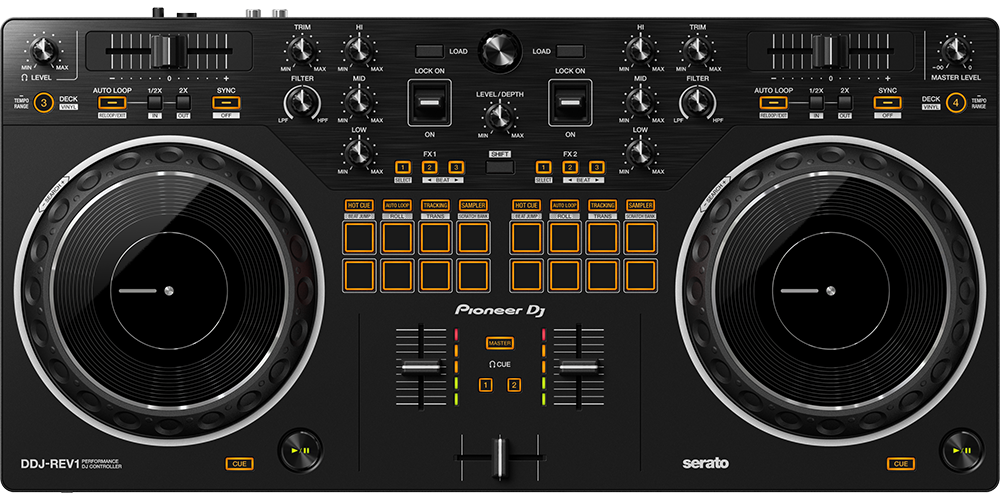Viewport: 1000px width, 500px height.
Task: Switch left deck pads to SAMPLER mode
Action: pyautogui.click(x=473, y=205)
